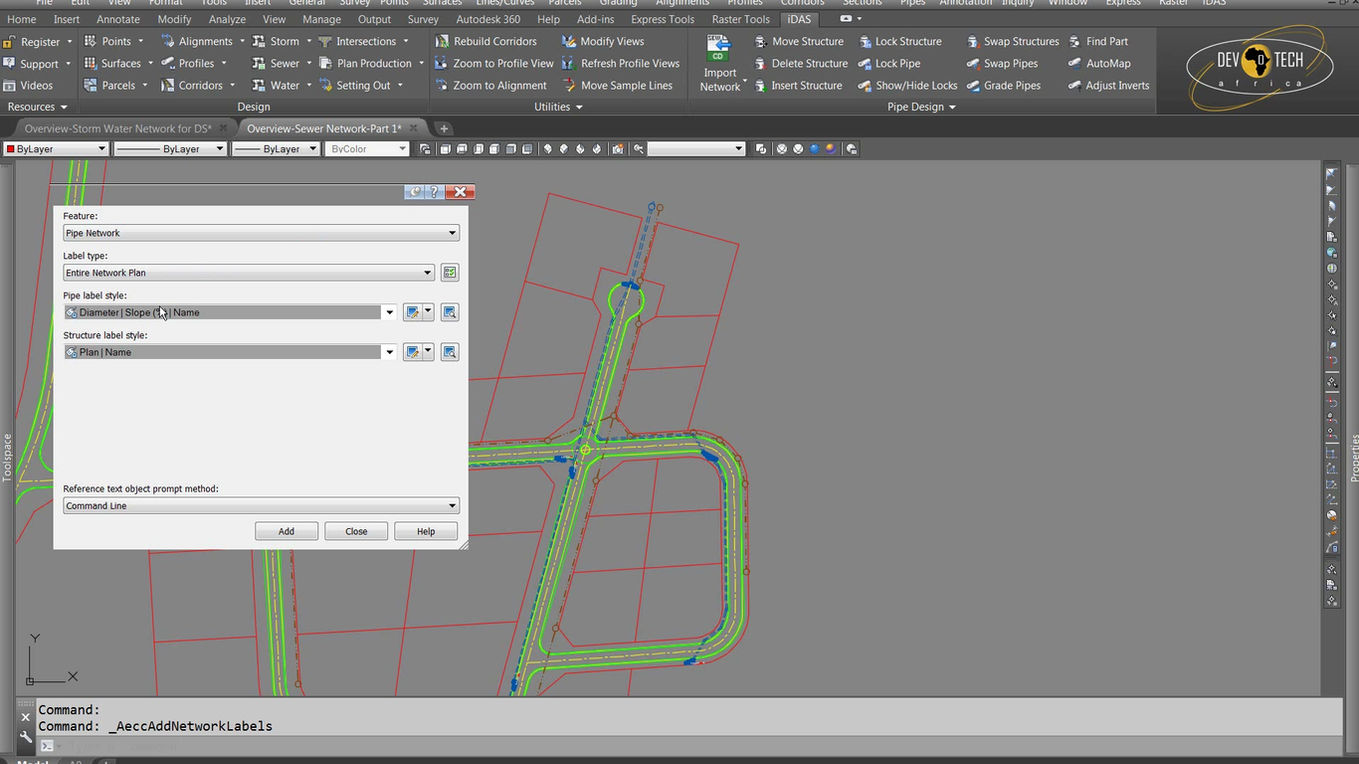Pick pipe label style from drawing
Screen dimensions: 1359x764
(x=450, y=312)
